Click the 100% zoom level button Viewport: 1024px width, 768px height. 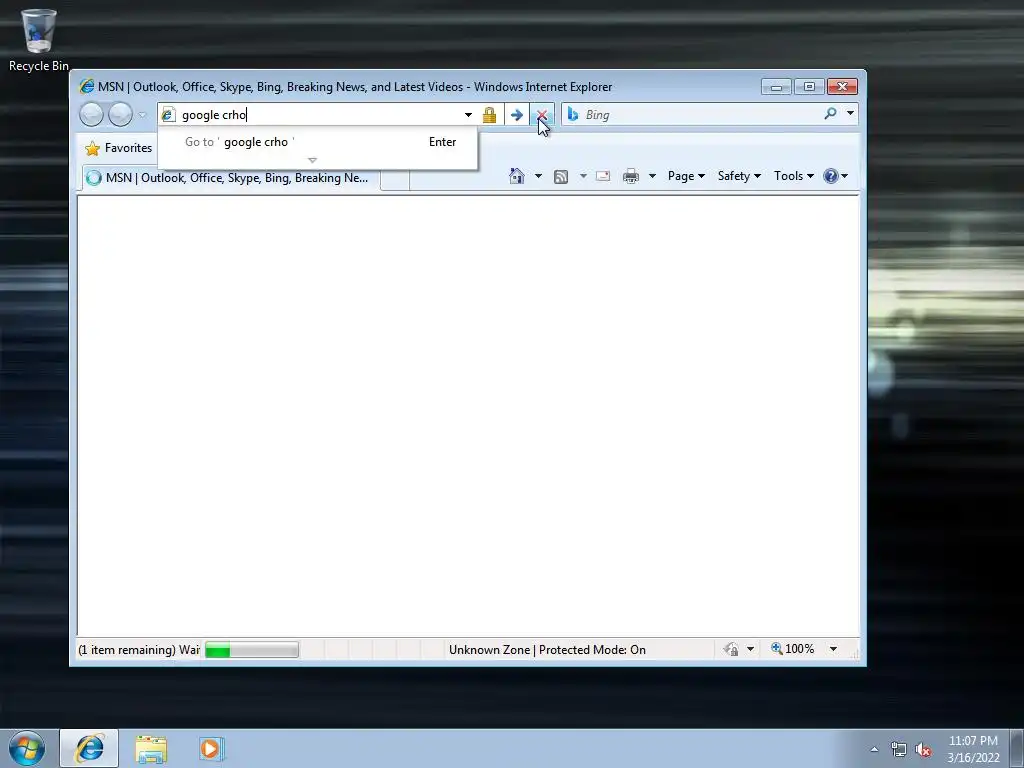pos(792,649)
